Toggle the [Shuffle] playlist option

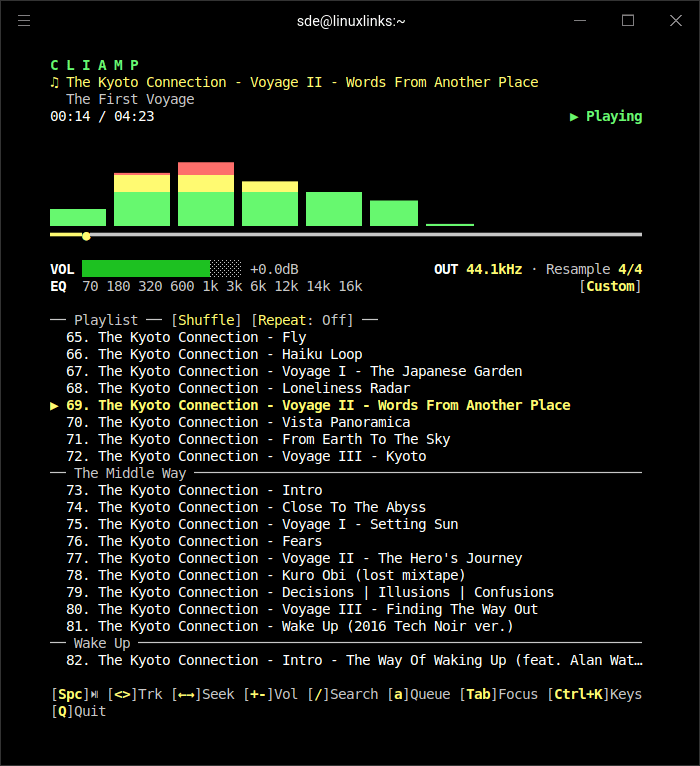[206, 320]
